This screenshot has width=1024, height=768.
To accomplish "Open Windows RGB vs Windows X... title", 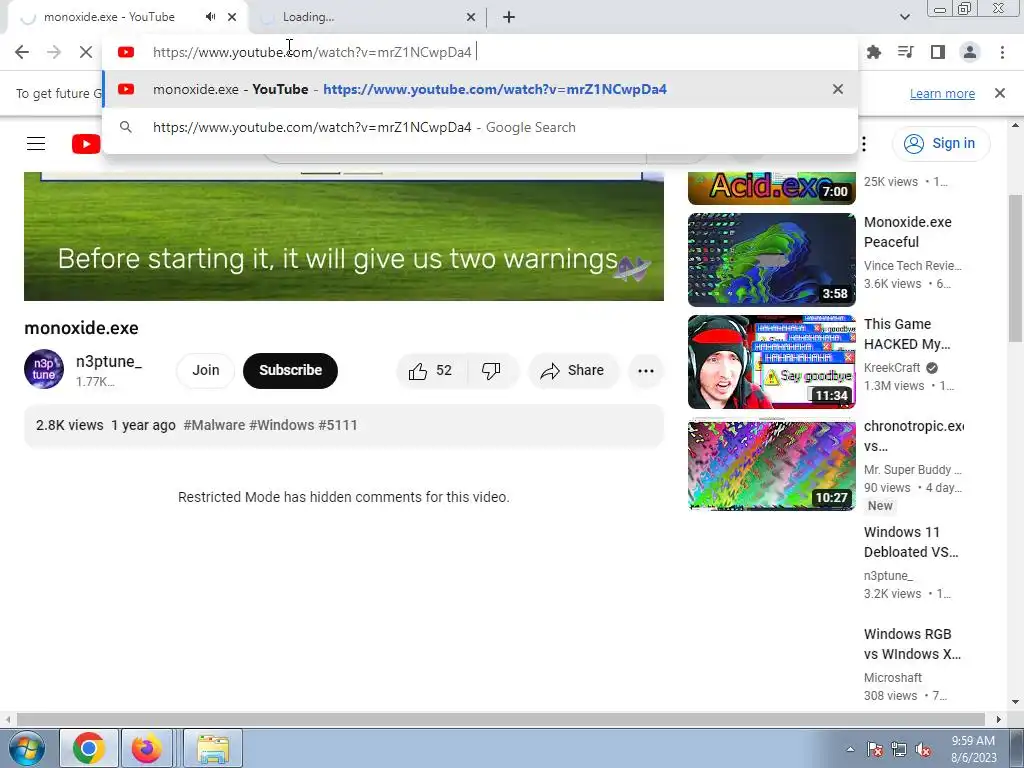I will tap(912, 643).
